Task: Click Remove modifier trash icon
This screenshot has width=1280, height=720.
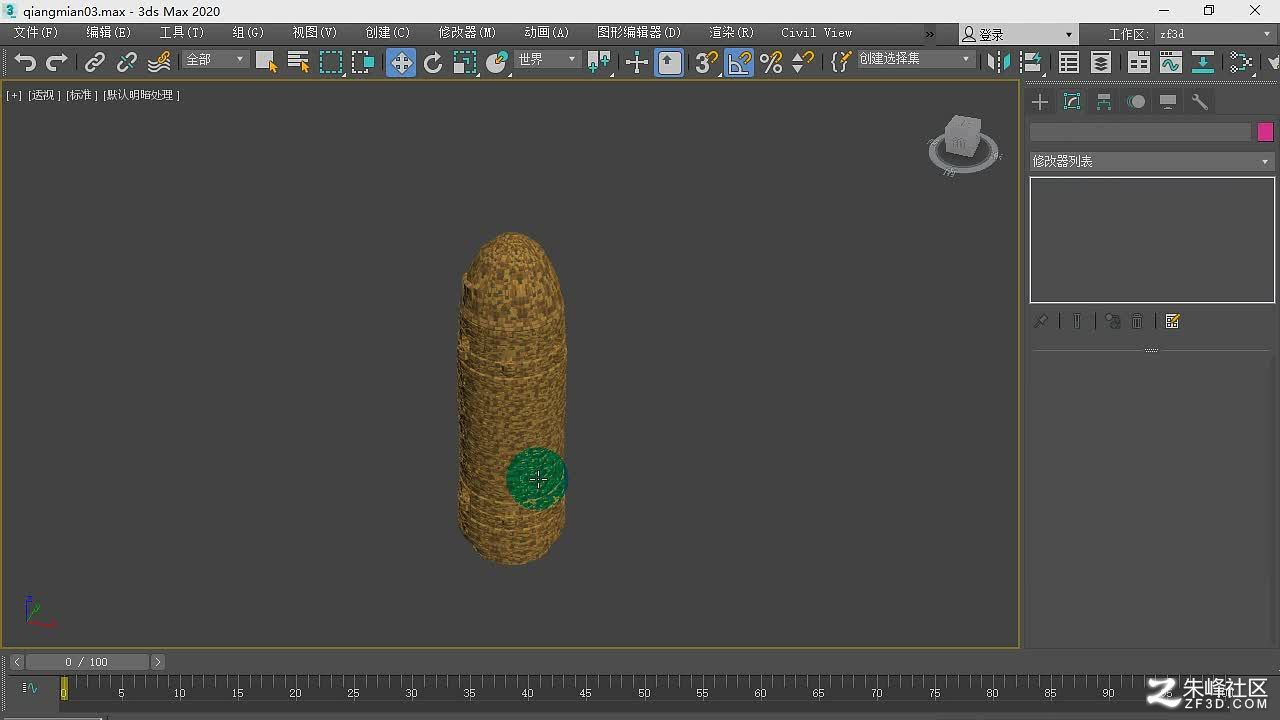Action: click(x=1137, y=321)
